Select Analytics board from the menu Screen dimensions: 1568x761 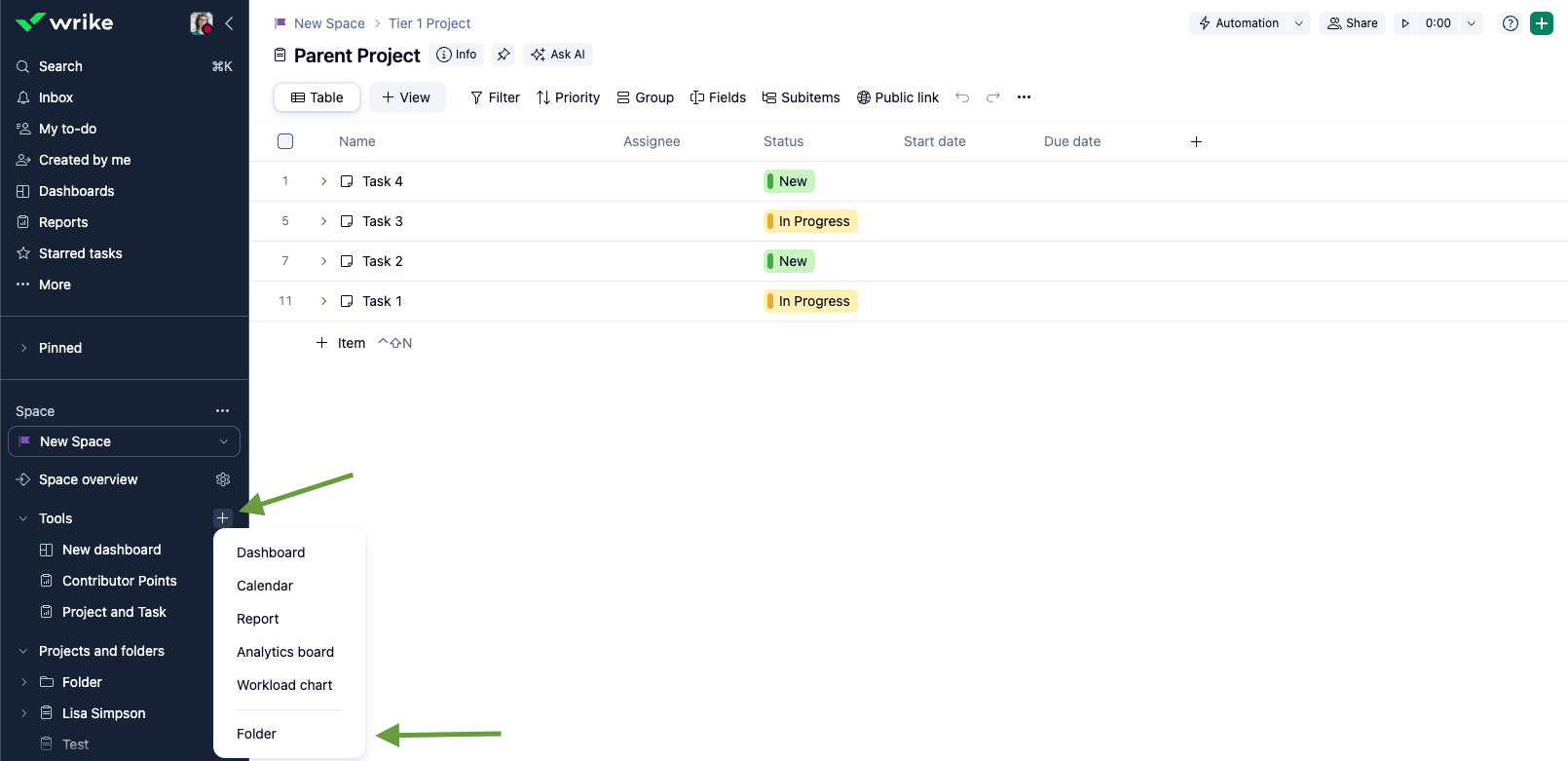285,652
